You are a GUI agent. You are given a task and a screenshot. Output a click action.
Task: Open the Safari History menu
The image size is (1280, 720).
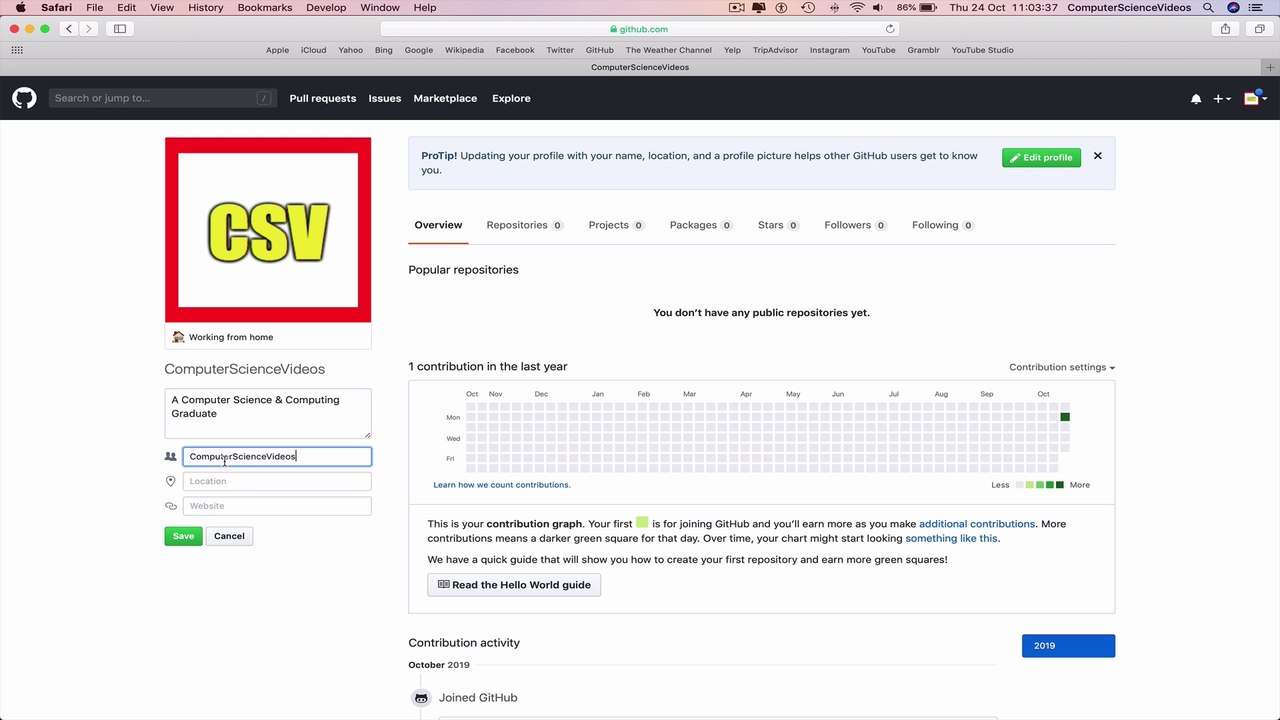[x=206, y=8]
